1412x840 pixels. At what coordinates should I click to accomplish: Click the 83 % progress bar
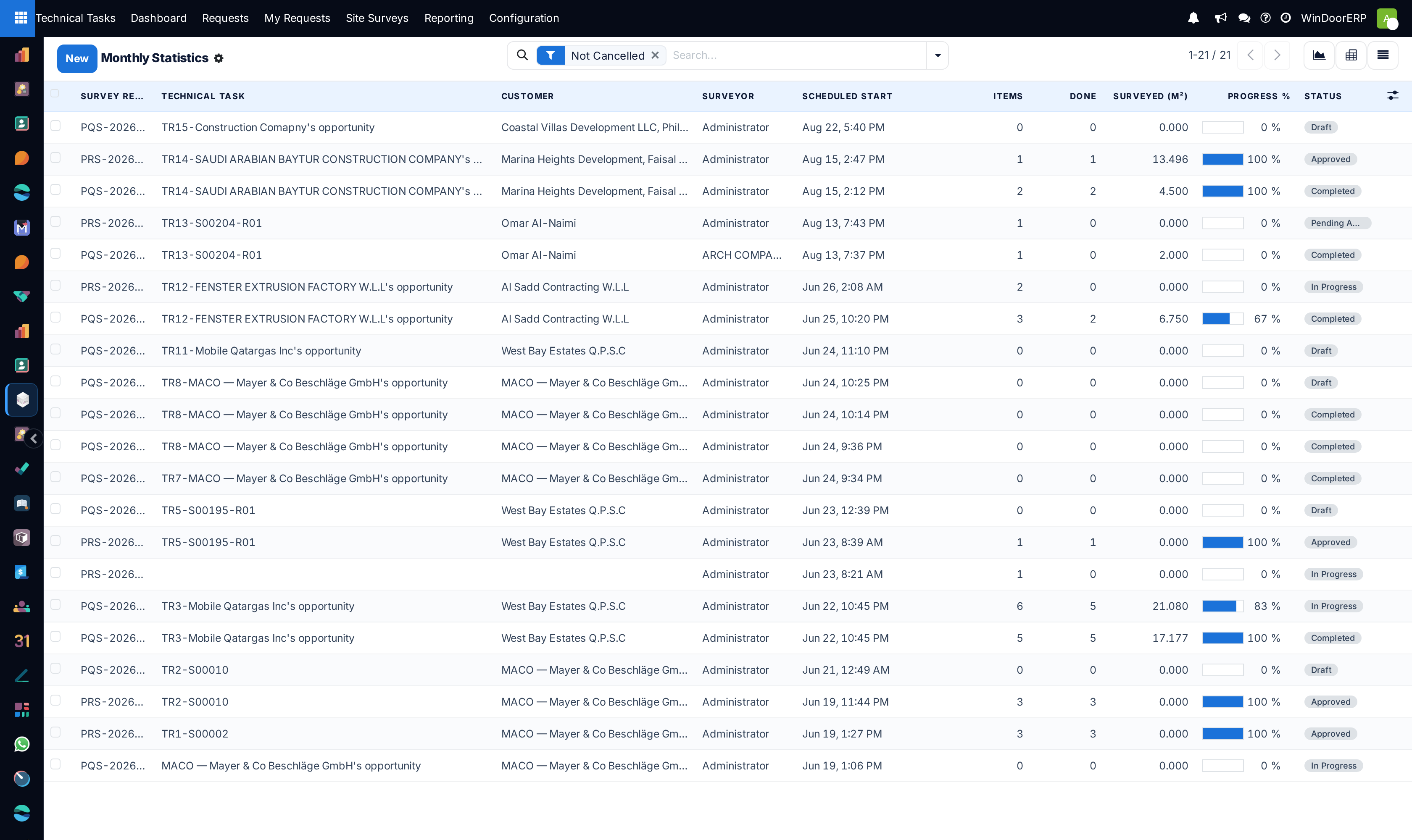[x=1222, y=606]
